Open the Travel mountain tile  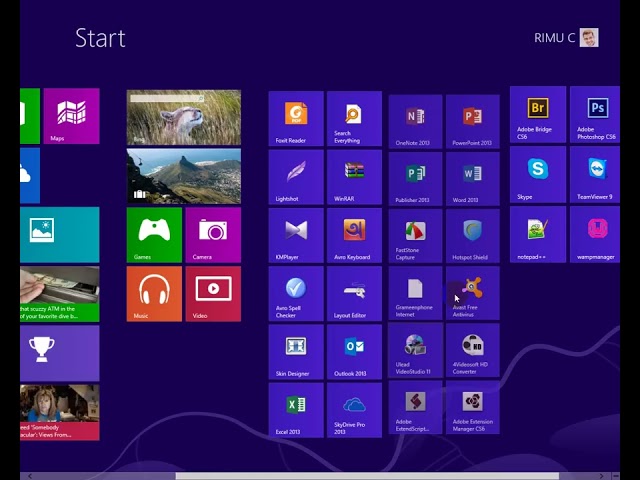tap(184, 176)
